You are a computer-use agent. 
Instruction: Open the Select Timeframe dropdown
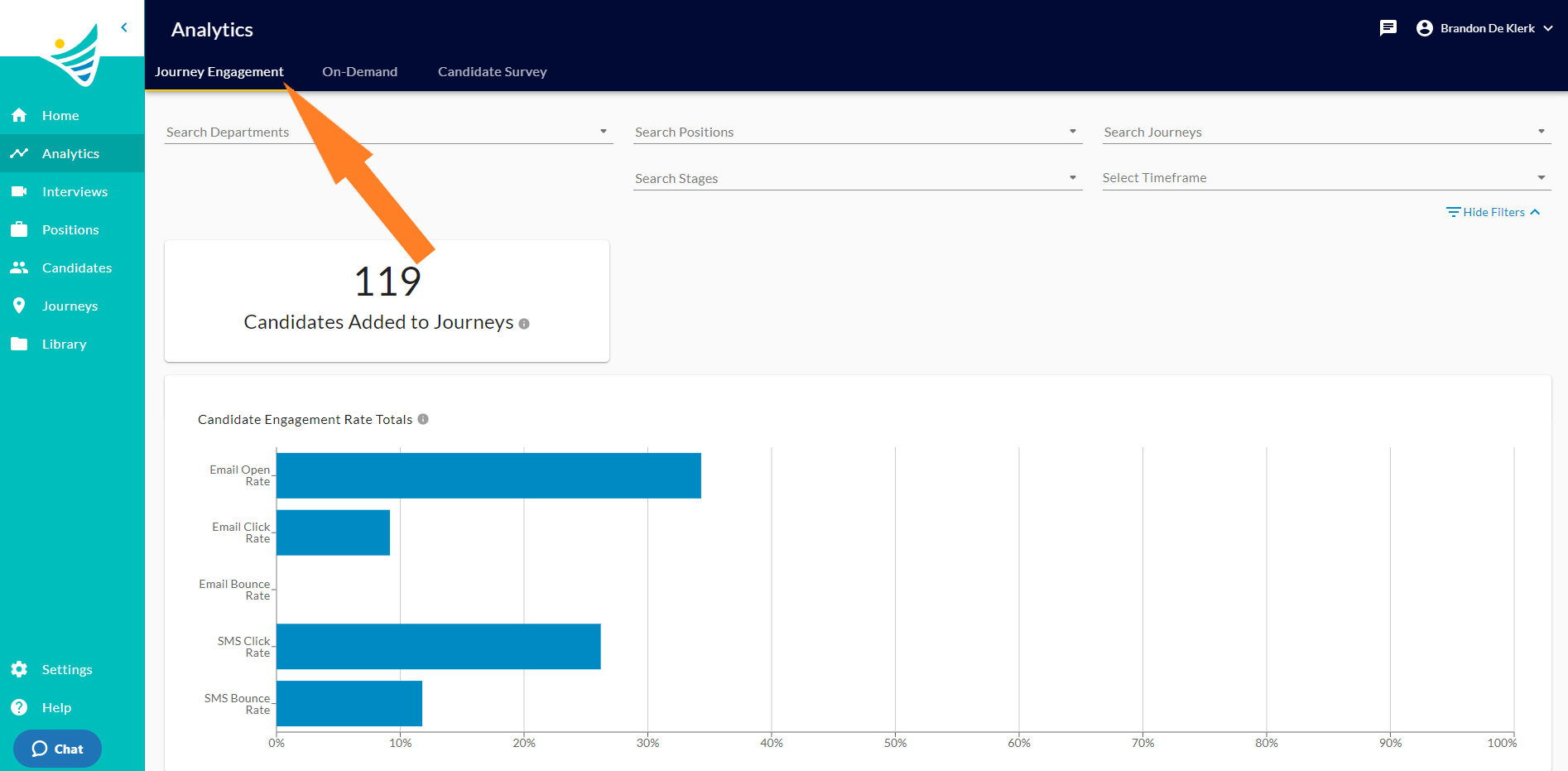click(1326, 178)
